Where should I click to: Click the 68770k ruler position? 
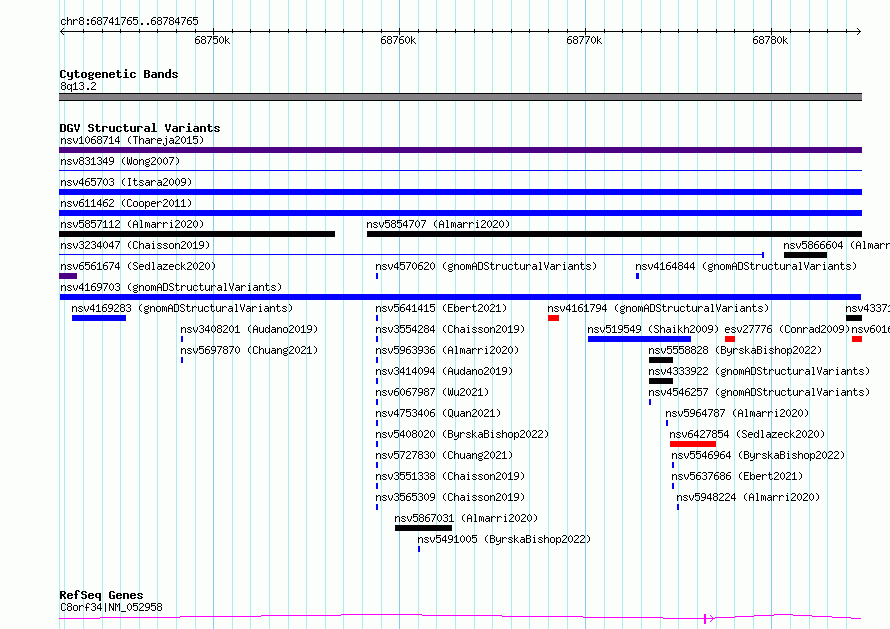coord(584,40)
